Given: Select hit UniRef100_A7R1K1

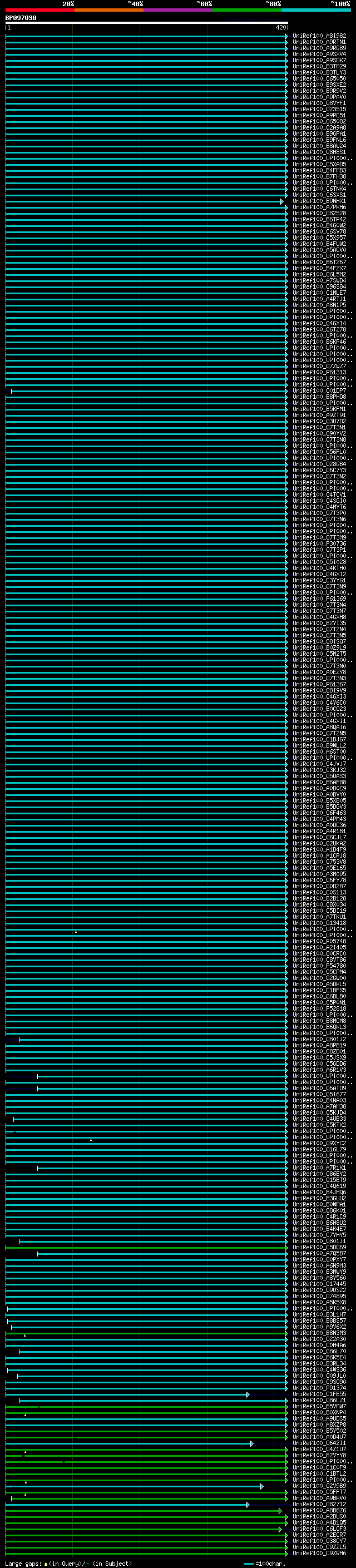Looking at the screenshot, I should (319, 1168).
